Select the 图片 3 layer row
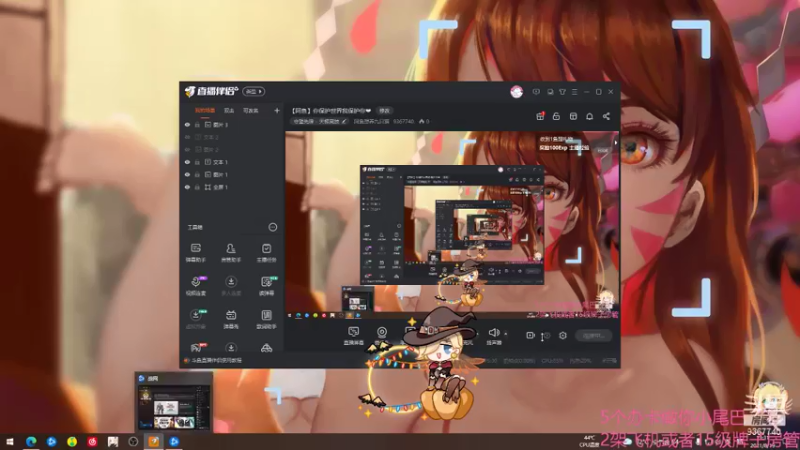Screen dimensions: 800x450 pos(232,125)
